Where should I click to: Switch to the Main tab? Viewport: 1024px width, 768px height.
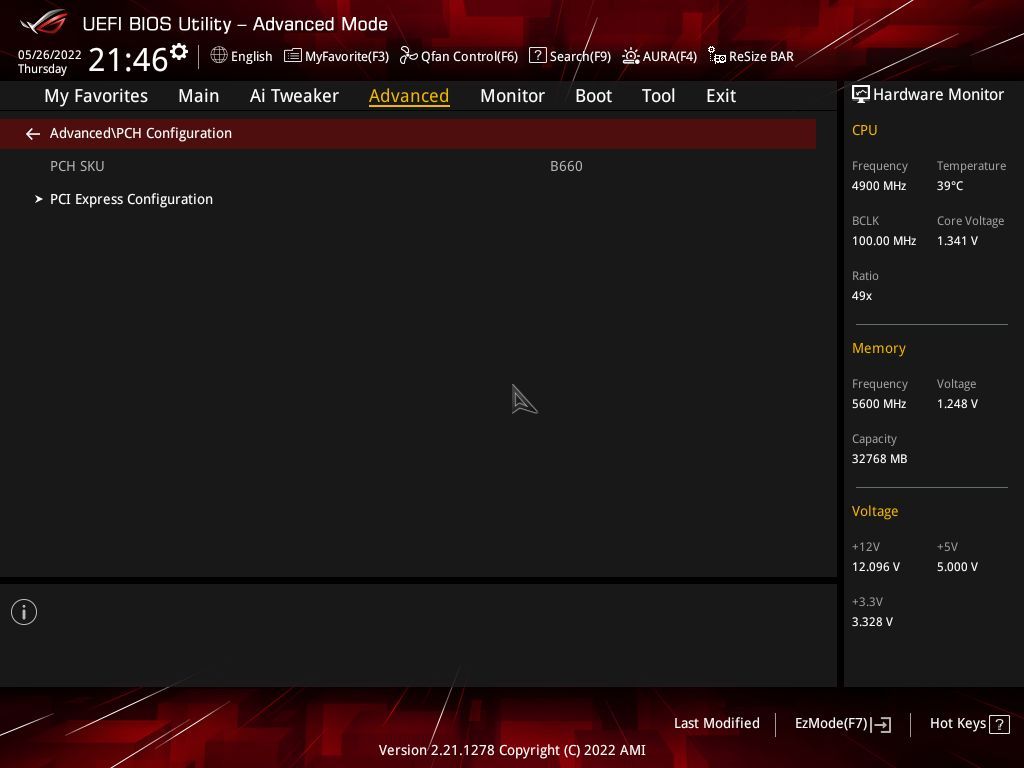[199, 96]
